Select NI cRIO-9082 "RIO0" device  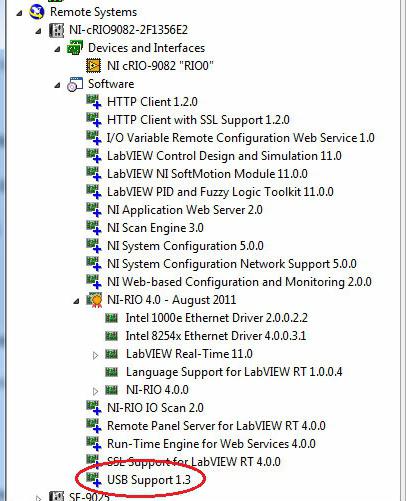160,66
